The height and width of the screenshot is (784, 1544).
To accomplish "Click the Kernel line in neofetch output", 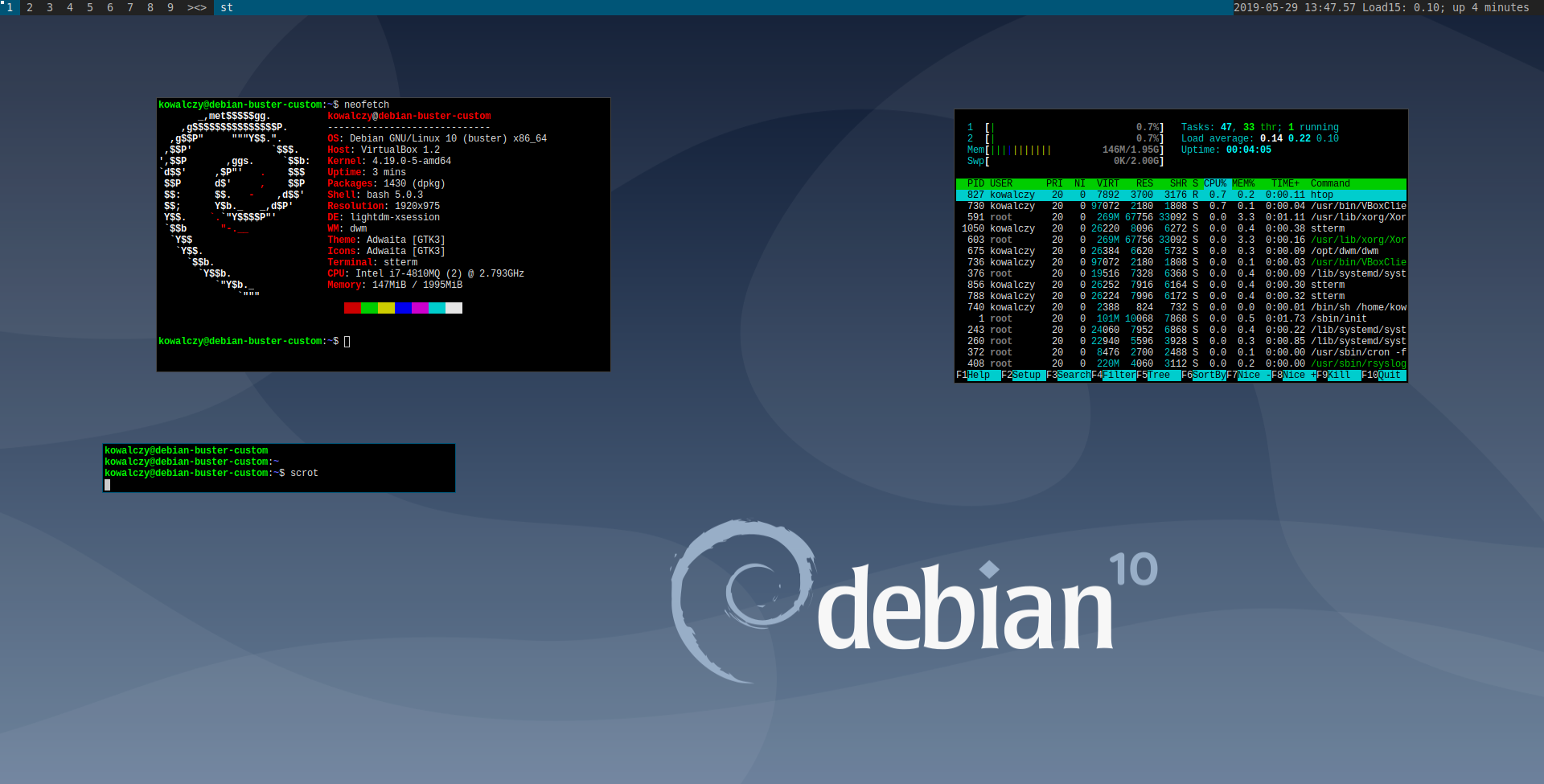I will pos(389,162).
